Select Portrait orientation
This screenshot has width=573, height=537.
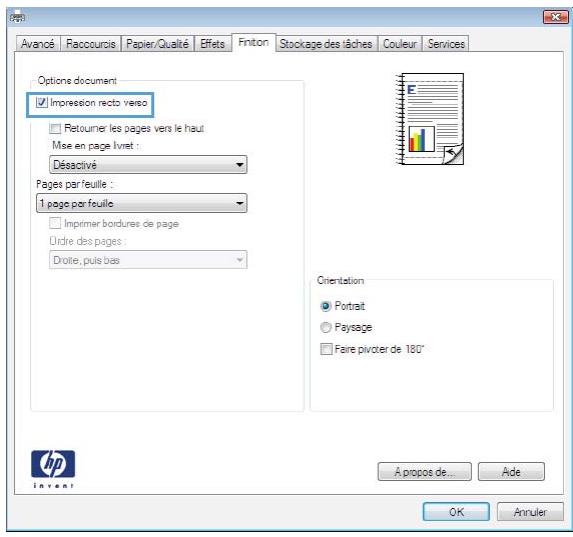coord(325,306)
